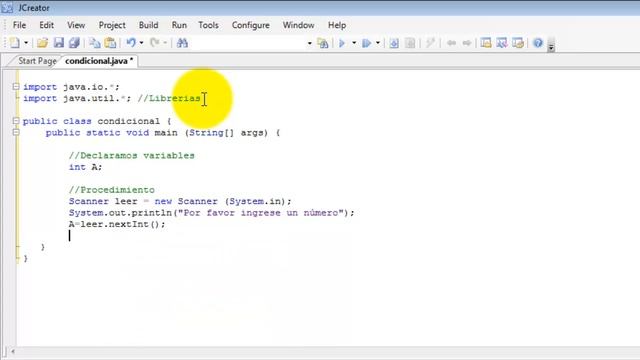This screenshot has width=640, height=360.
Task: Collapse the import statements fold marker
Action: coord(16,87)
